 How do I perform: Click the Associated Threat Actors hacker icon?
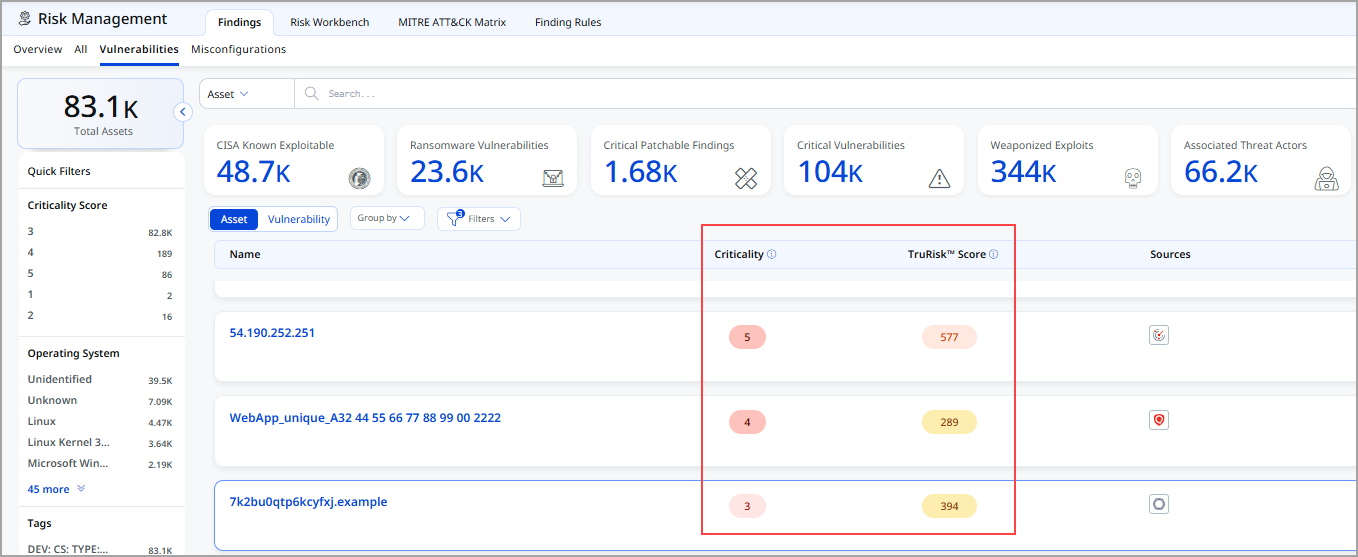(1326, 178)
